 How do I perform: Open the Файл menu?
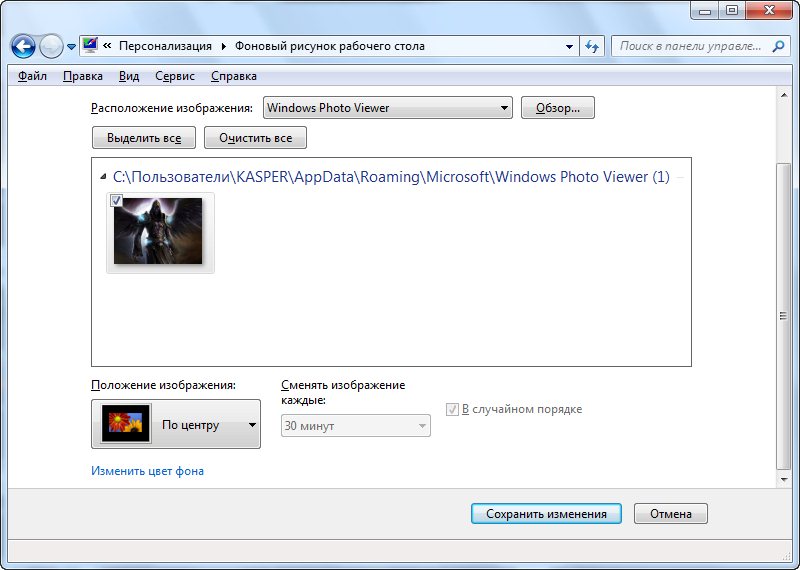click(x=32, y=76)
